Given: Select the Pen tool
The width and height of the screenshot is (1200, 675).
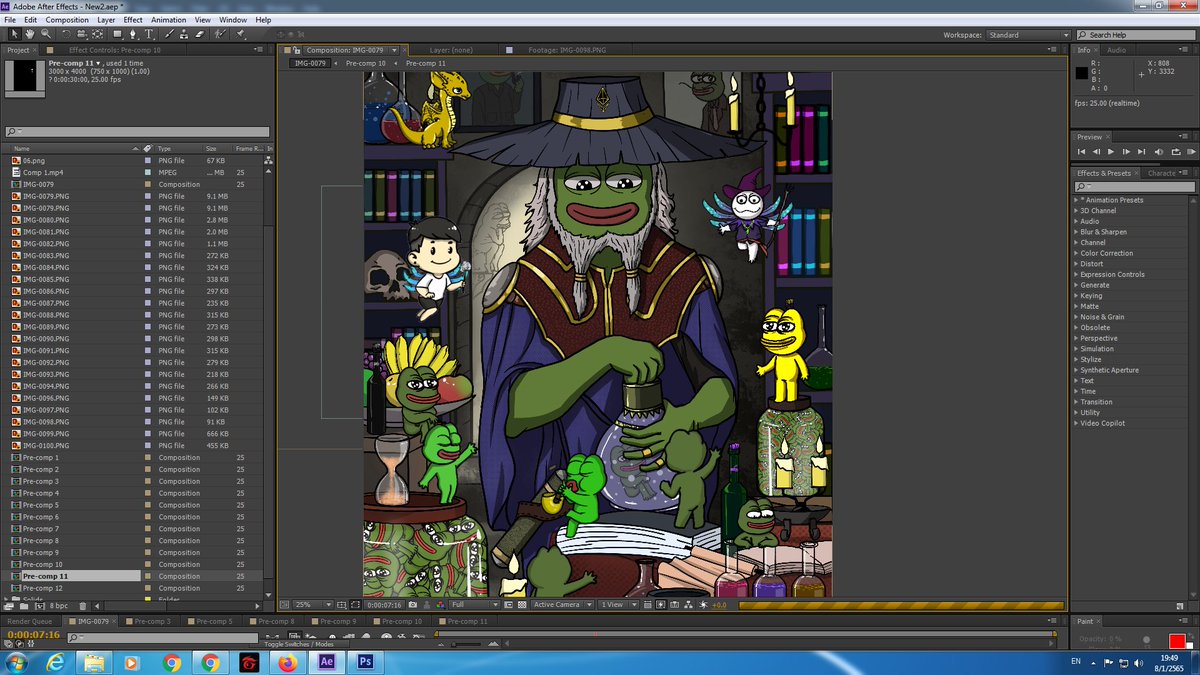Looking at the screenshot, I should coord(133,34).
